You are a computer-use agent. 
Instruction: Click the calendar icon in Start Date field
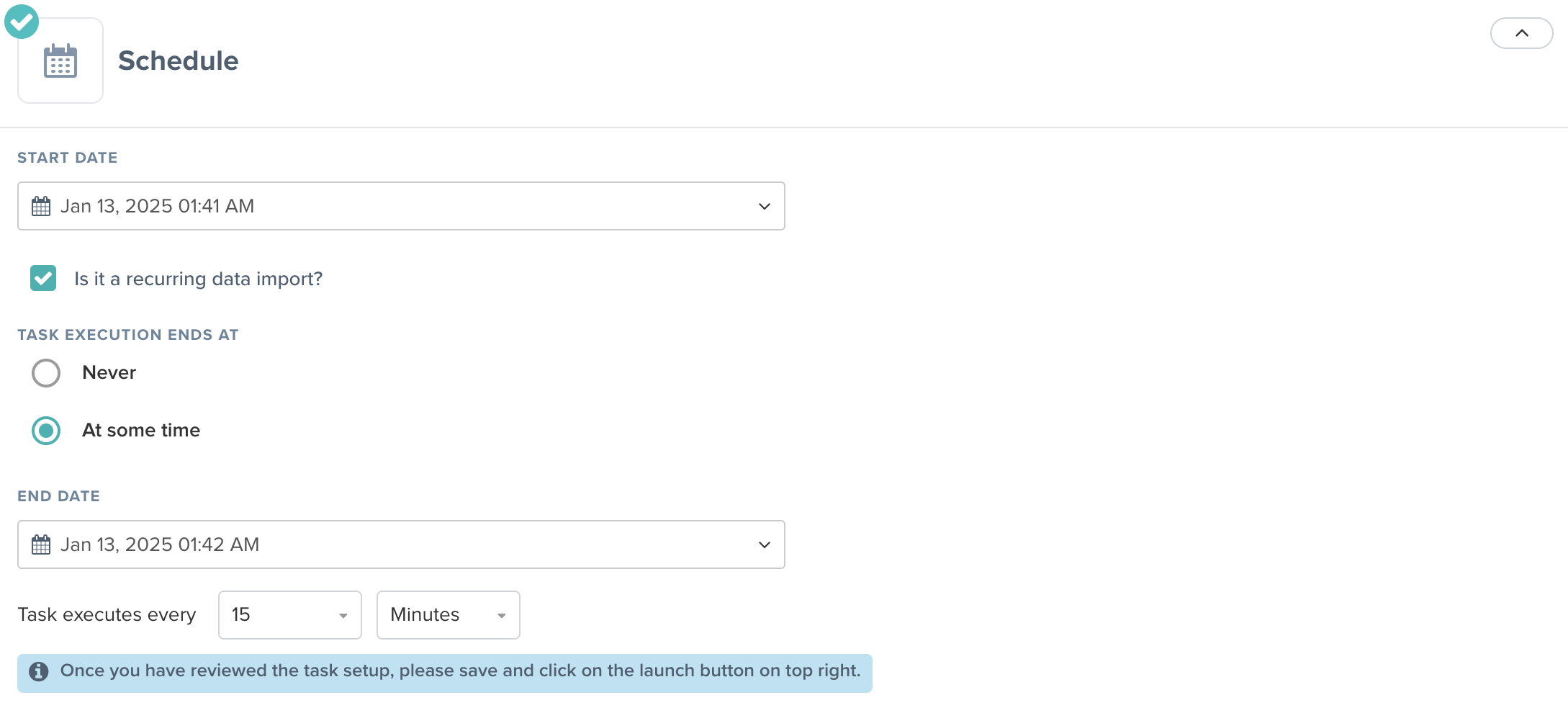[x=41, y=207]
